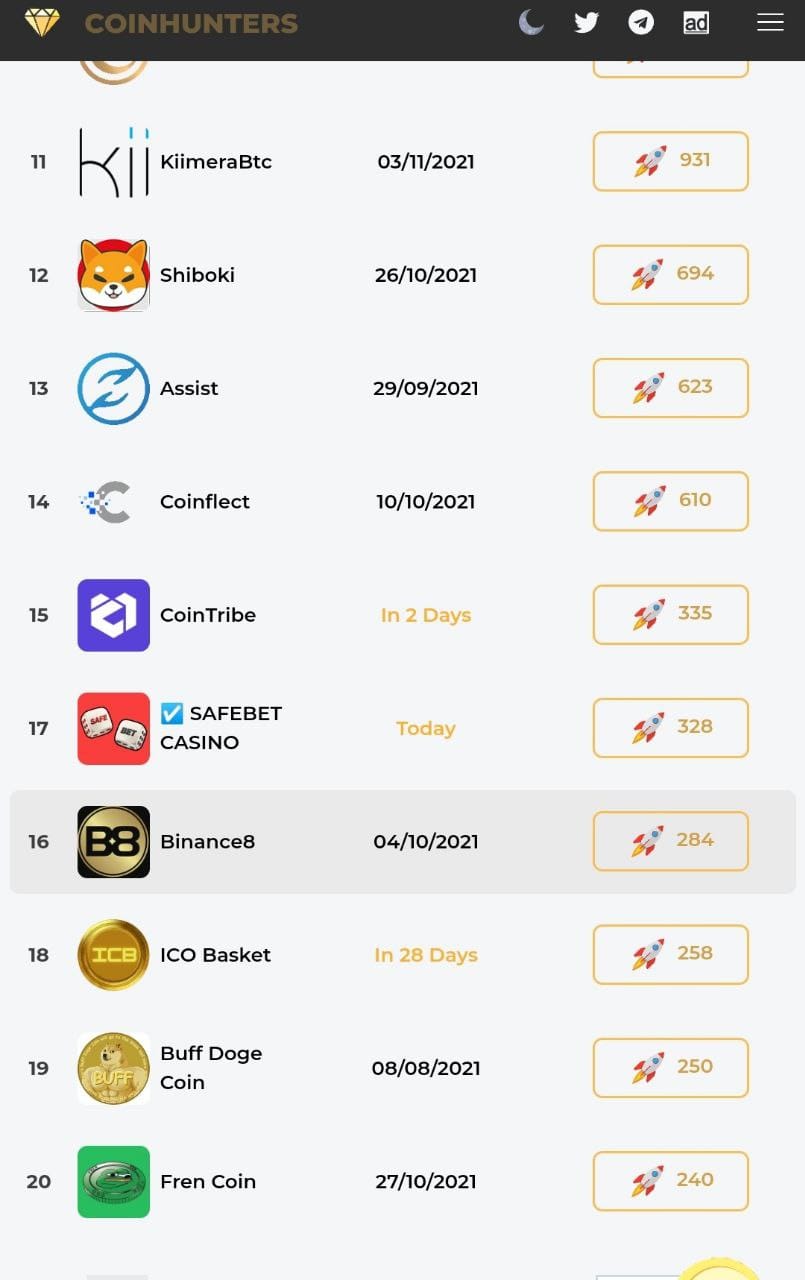
Task: Open the Fren Coin listing
Action: [x=208, y=1181]
